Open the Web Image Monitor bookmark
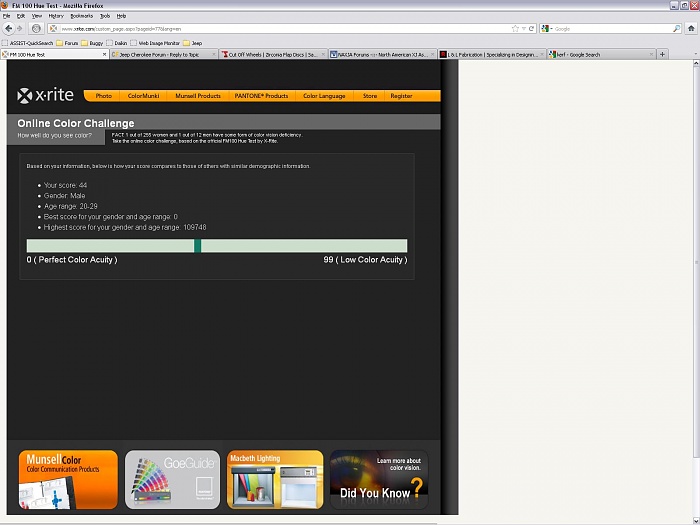700x525 pixels. point(155,43)
